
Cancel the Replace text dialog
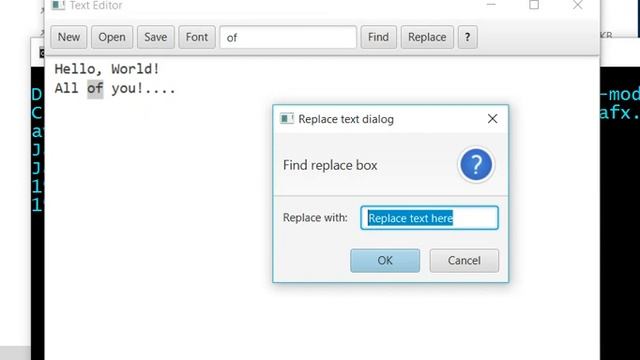tap(464, 260)
